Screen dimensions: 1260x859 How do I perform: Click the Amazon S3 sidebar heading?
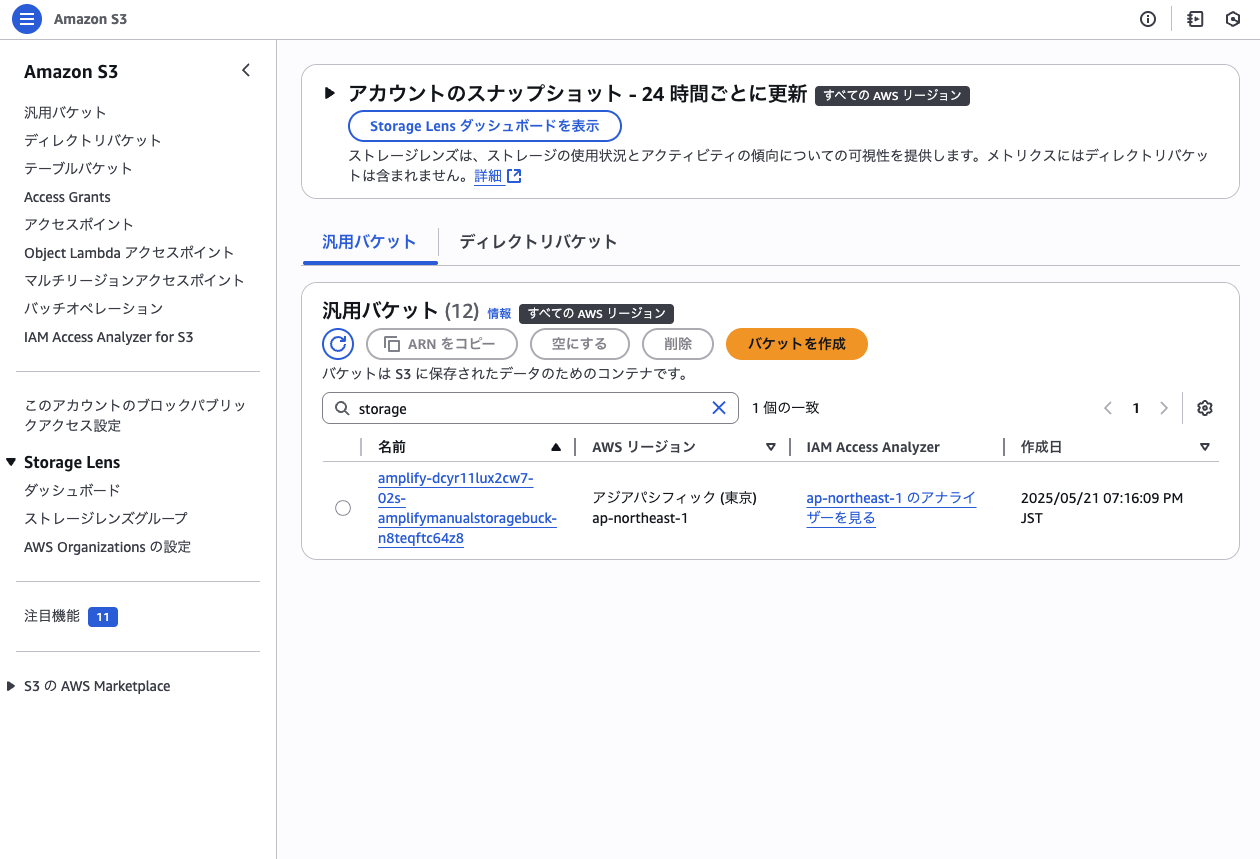(71, 71)
